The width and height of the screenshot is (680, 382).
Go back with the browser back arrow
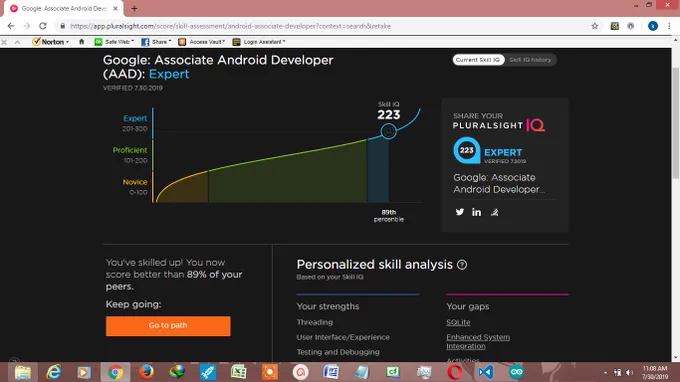coord(11,26)
